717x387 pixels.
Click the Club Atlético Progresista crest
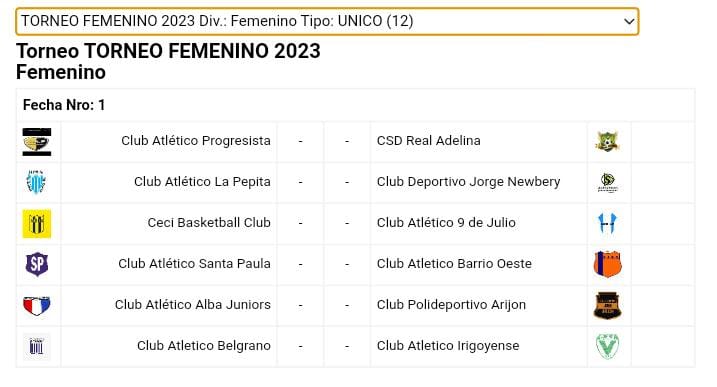(x=37, y=142)
